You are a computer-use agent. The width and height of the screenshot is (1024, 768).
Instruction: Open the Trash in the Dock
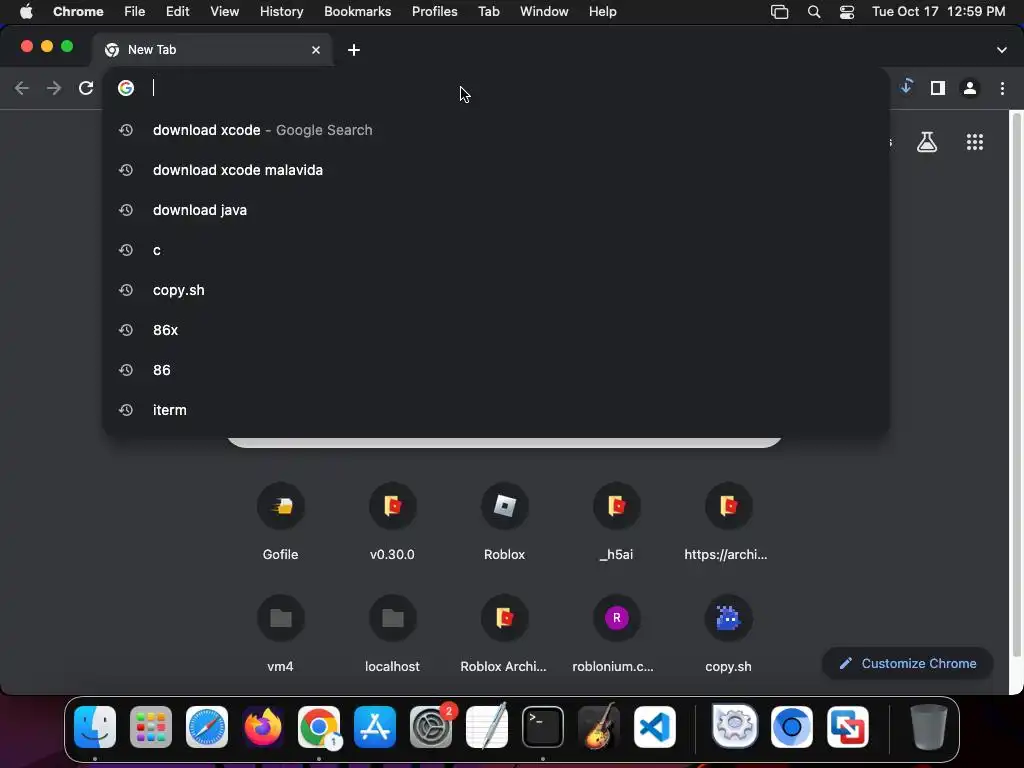click(929, 727)
